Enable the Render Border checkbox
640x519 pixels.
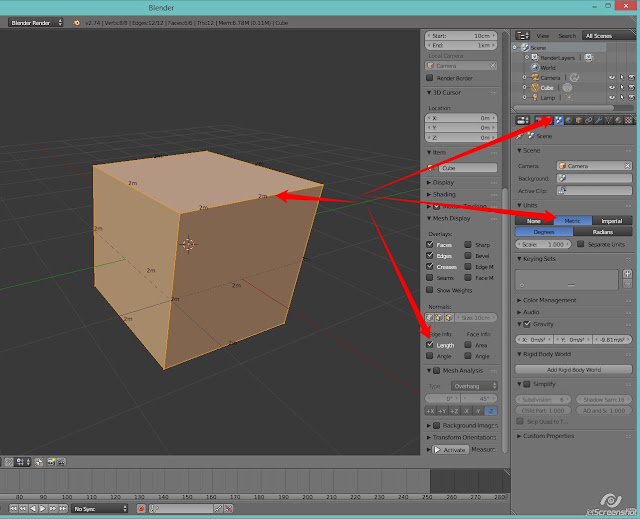[x=429, y=78]
